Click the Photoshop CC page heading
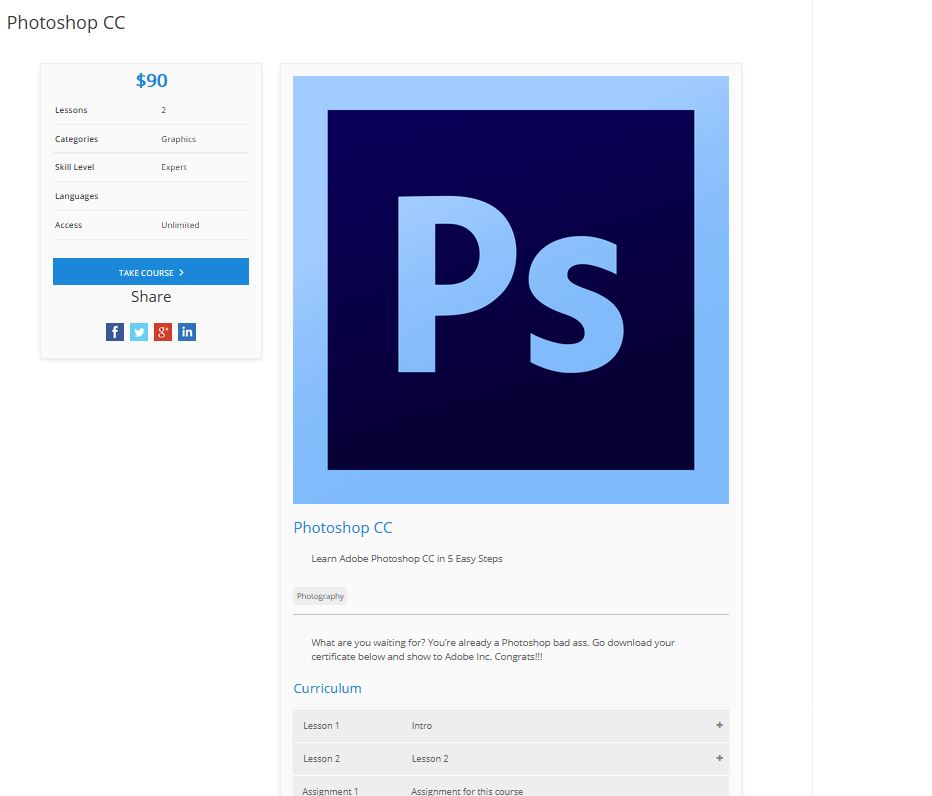 pyautogui.click(x=66, y=23)
